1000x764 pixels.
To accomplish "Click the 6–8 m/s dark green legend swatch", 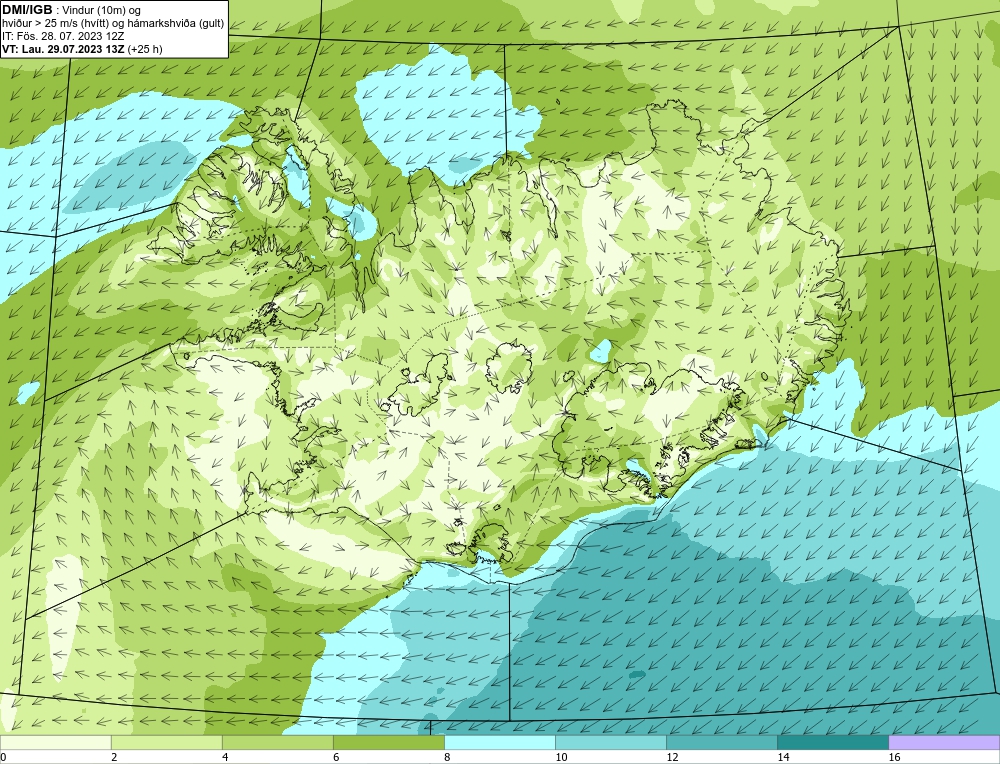I will (x=389, y=742).
